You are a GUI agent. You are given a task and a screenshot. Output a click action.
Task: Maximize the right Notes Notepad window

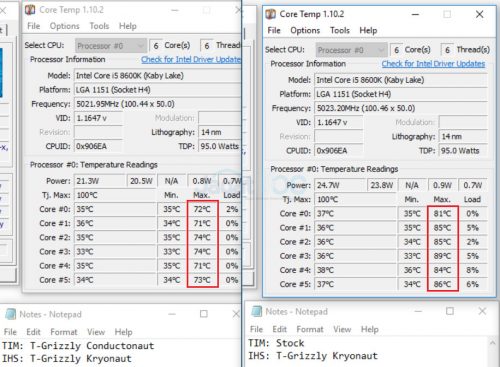pos(450,311)
